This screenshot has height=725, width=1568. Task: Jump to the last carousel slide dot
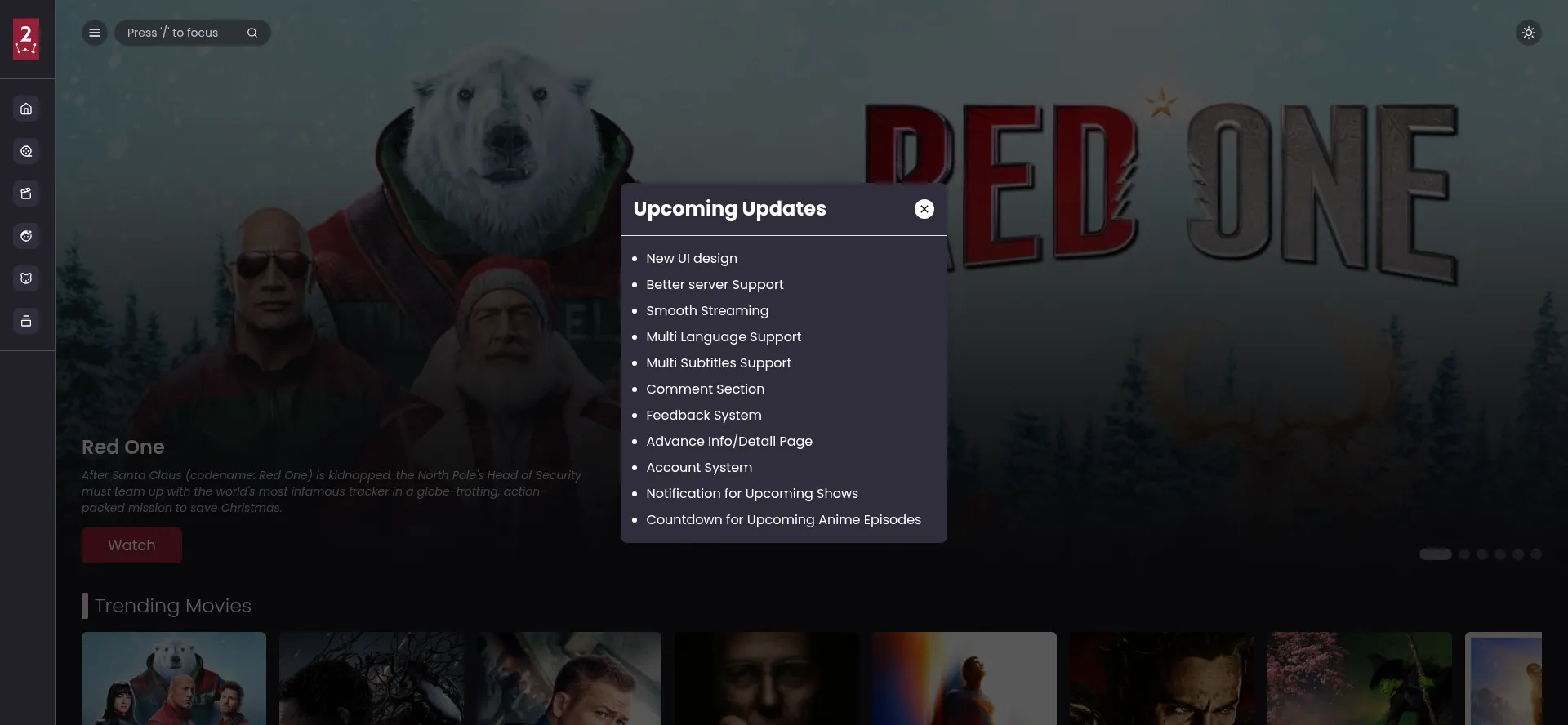pyautogui.click(x=1536, y=554)
